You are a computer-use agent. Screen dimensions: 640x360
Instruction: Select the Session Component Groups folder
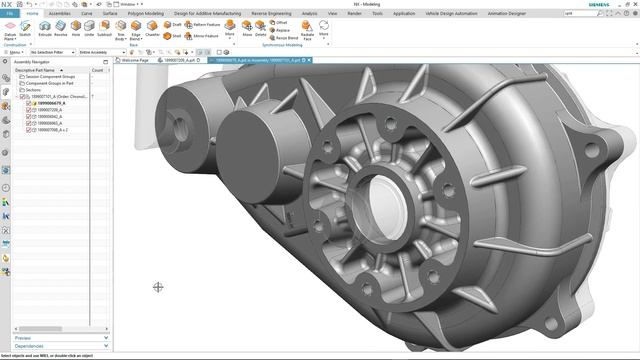tap(51, 77)
